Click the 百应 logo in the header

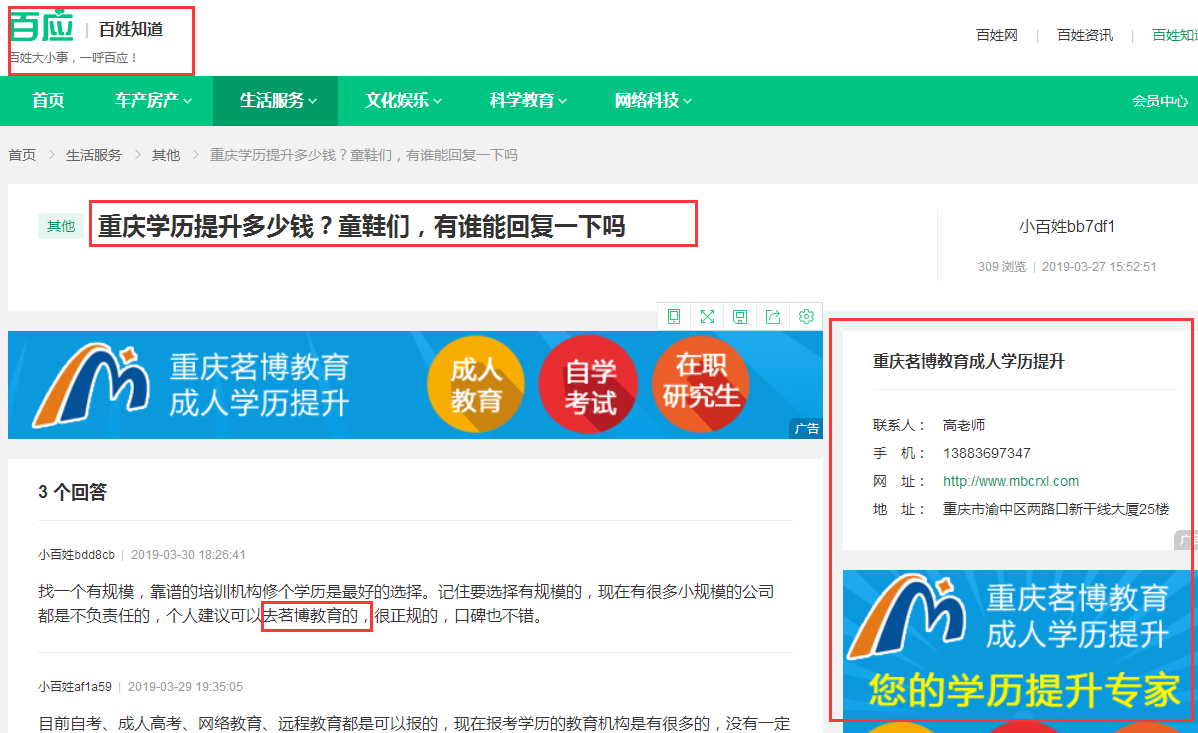(x=42, y=26)
